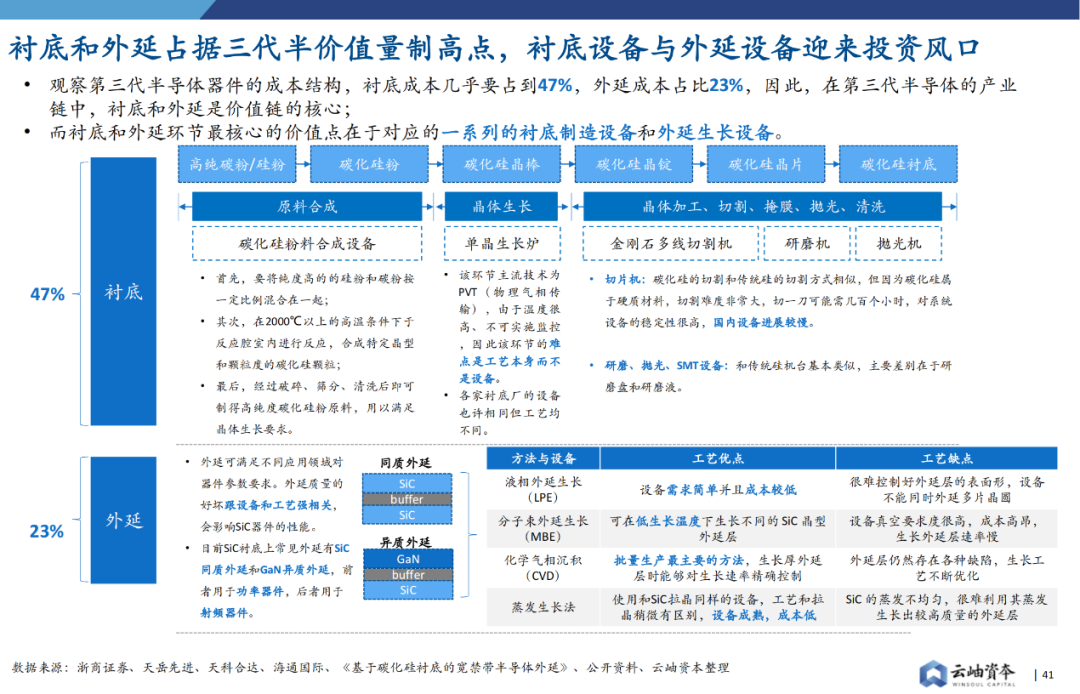The image size is (1080, 694).
Task: Select the 碳化硅粉料合成设备 dashed box
Action: pyautogui.click(x=307, y=243)
